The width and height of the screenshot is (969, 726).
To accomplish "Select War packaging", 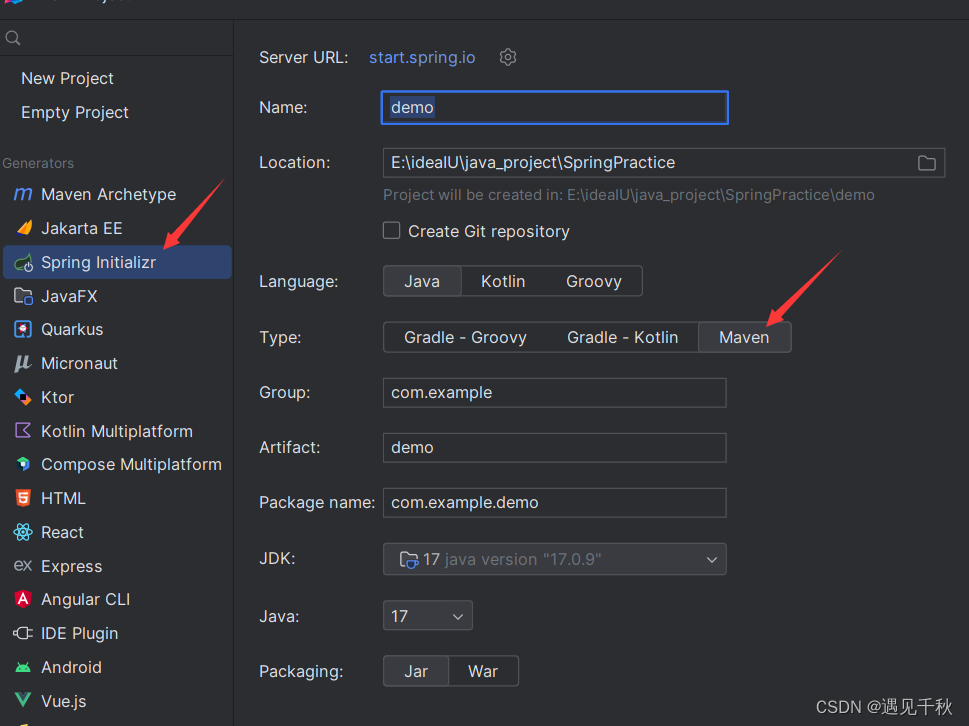I will coord(483,671).
